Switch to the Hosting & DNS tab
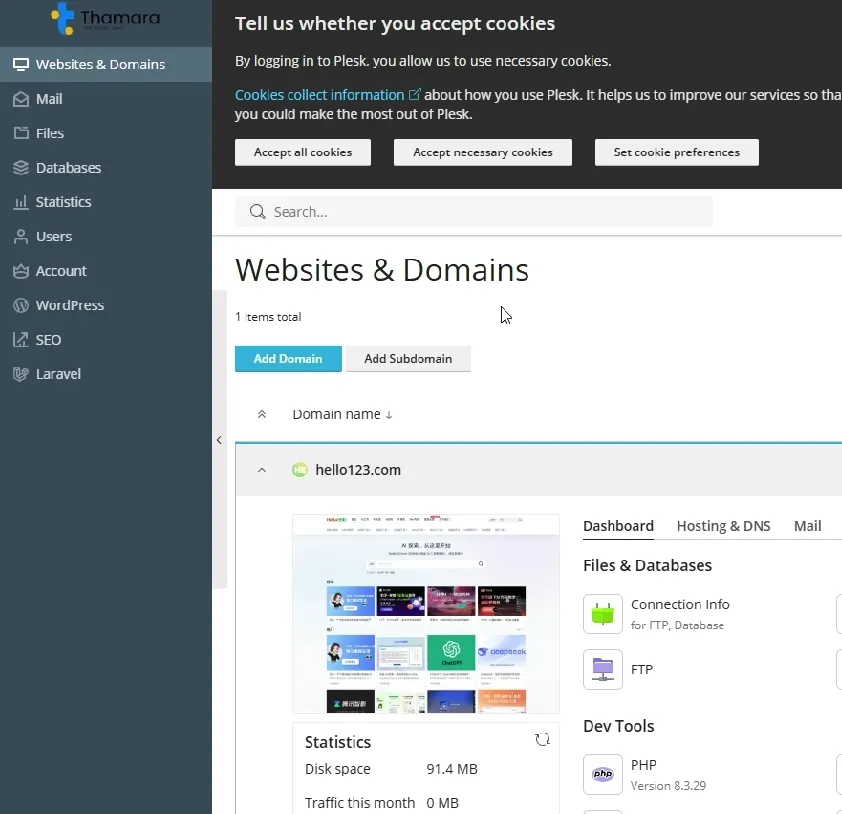This screenshot has width=842, height=814. coord(723,526)
